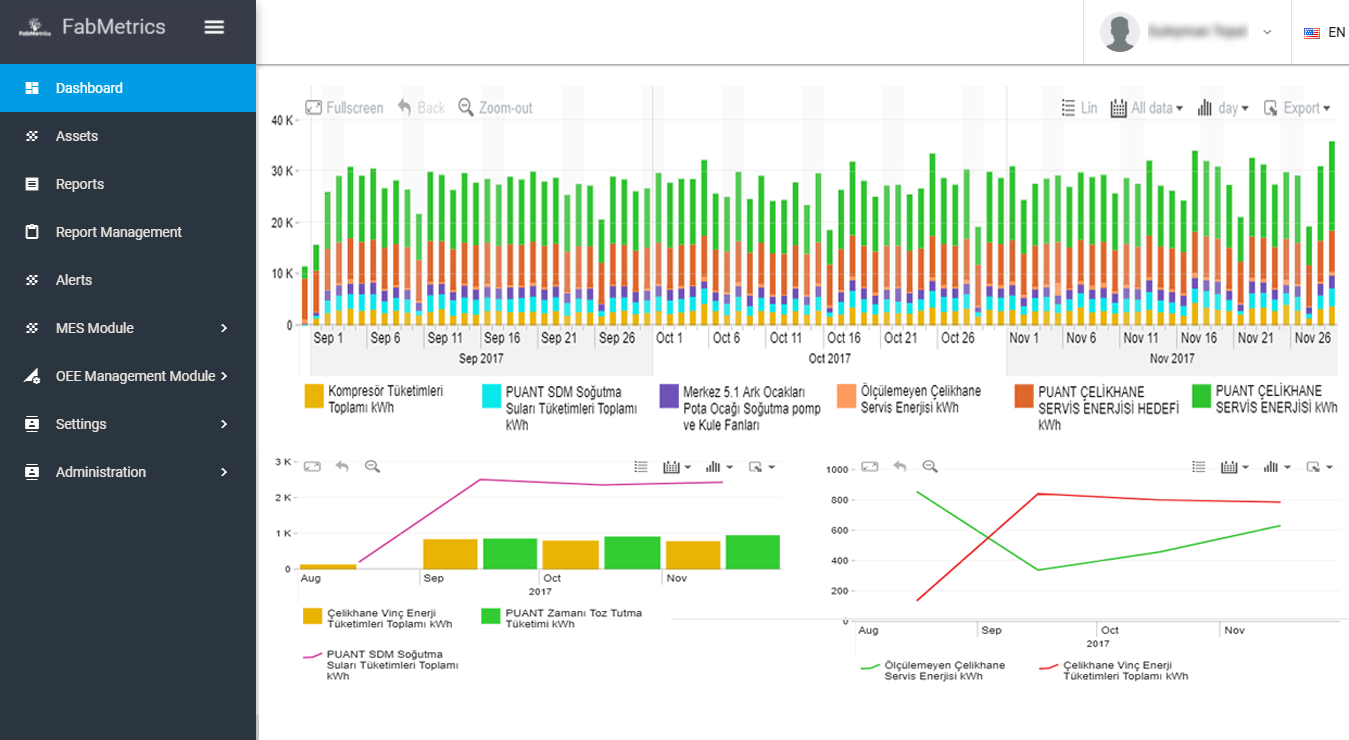Screen dimensions: 1349x740
Task: Expand the MES Module menu item
Action: pyautogui.click(x=95, y=328)
